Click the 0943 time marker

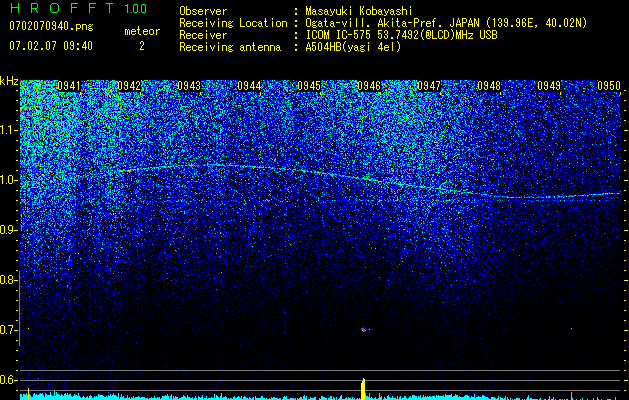click(x=189, y=86)
